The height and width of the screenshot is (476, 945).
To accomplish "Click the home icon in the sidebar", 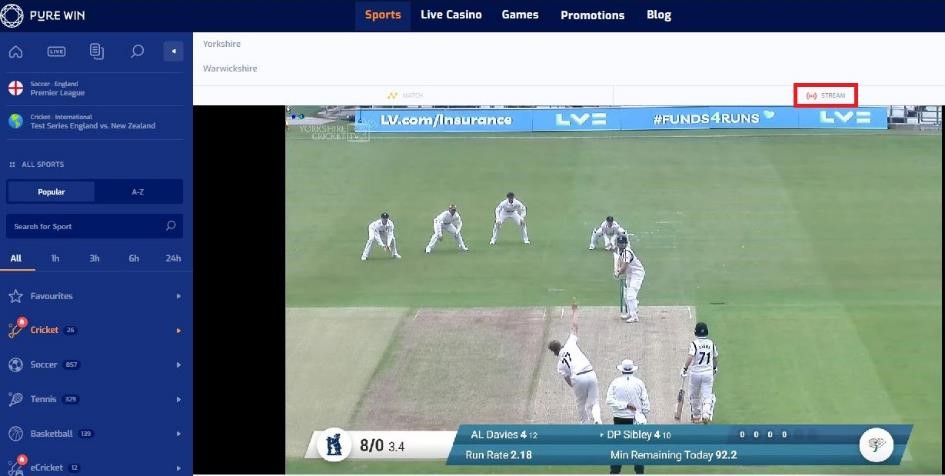I will pos(16,51).
